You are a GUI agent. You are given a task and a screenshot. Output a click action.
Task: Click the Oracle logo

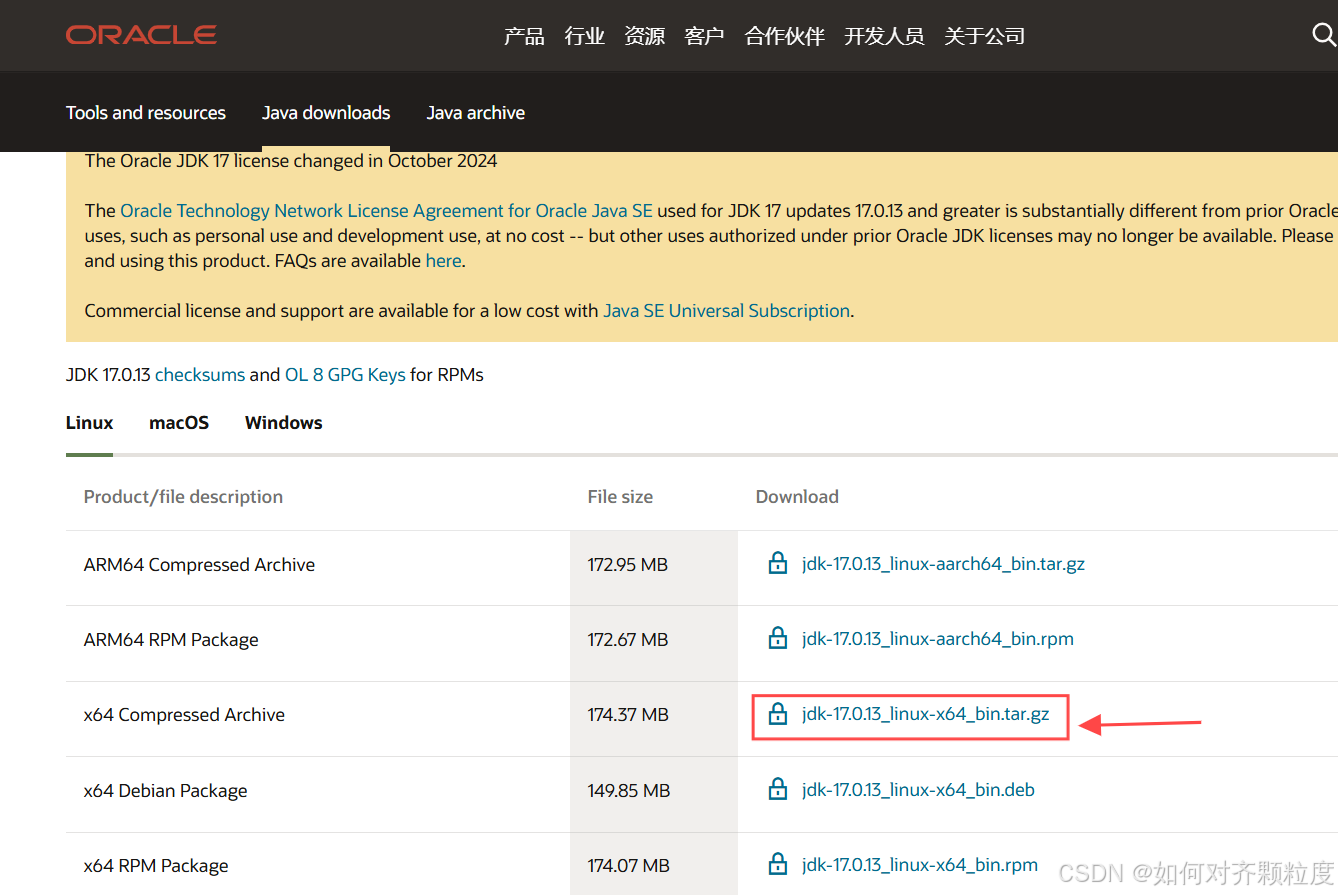point(141,35)
